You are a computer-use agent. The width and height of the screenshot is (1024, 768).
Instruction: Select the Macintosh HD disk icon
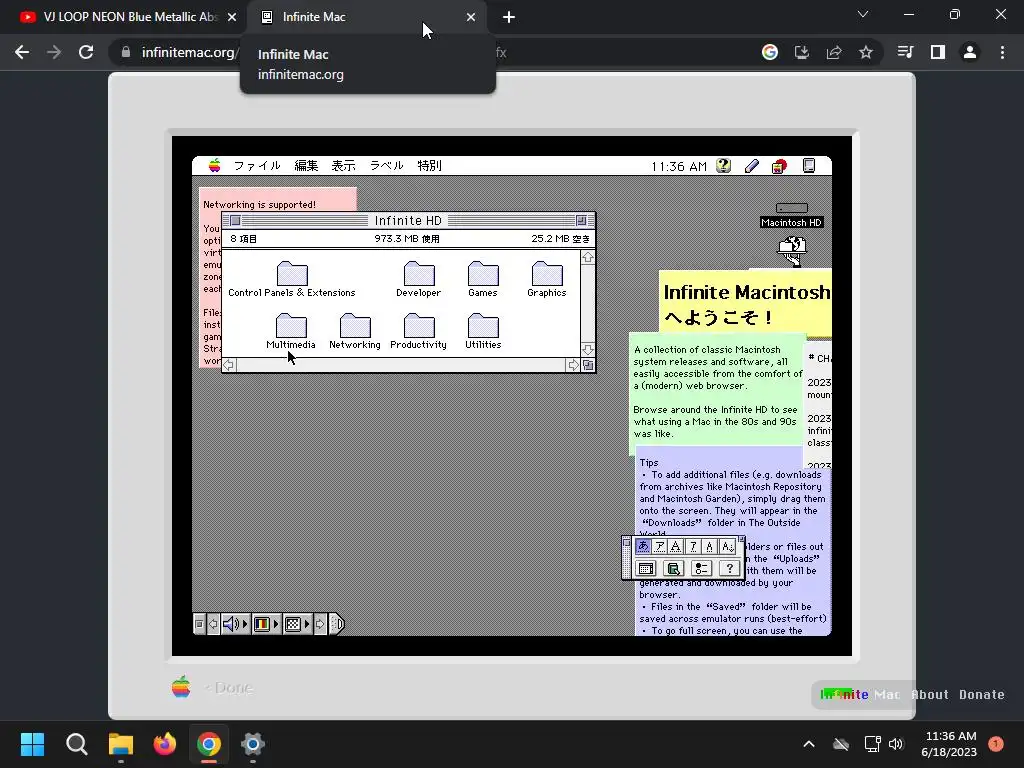[792, 216]
